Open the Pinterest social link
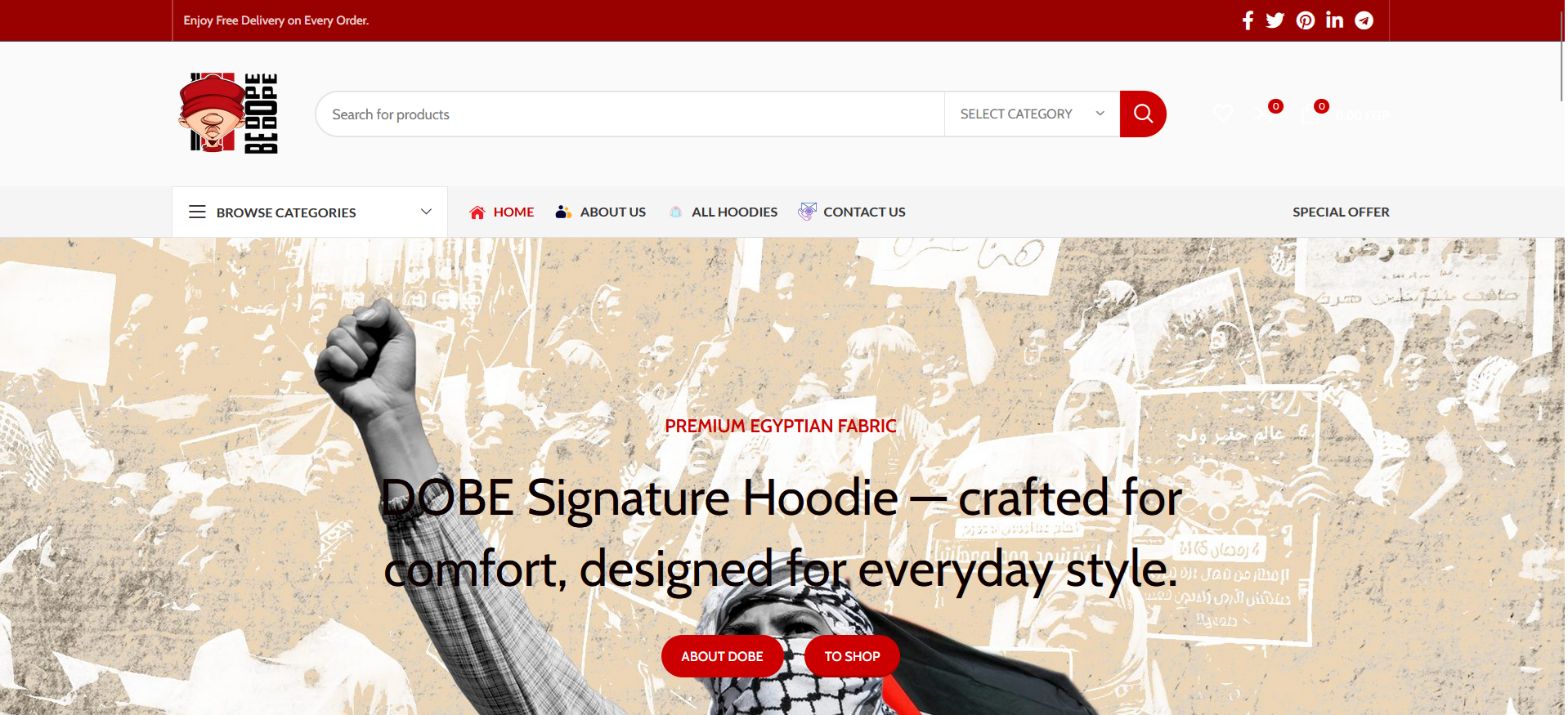 [x=1306, y=20]
